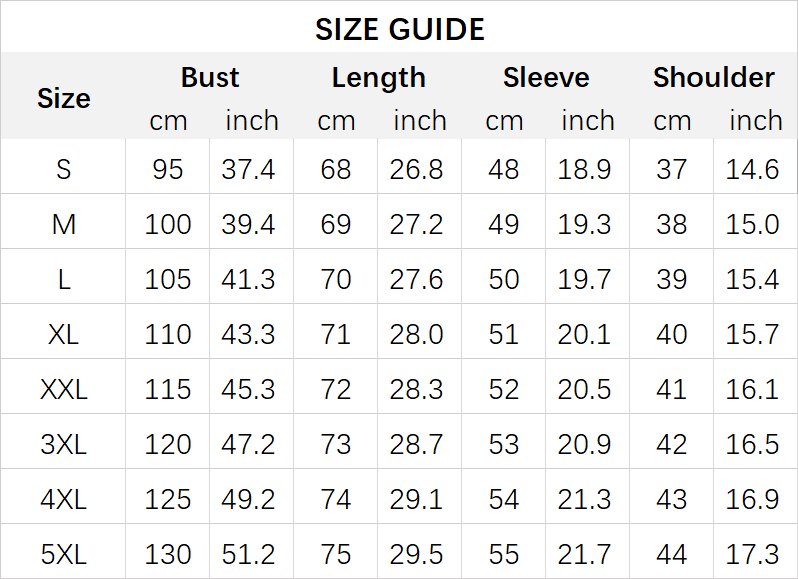Select the Size column header
The image size is (798, 579).
click(63, 98)
